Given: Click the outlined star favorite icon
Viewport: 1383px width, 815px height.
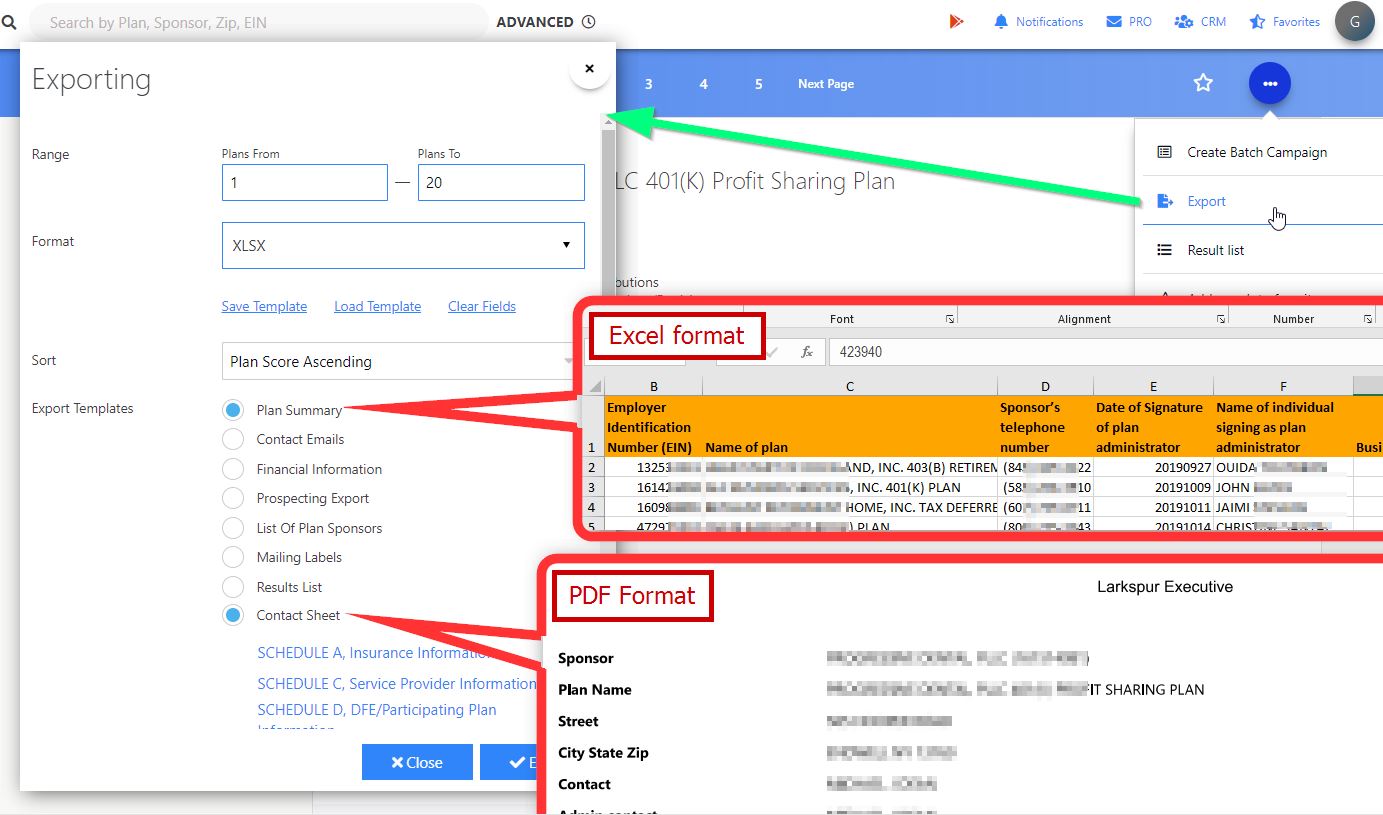Looking at the screenshot, I should pyautogui.click(x=1203, y=84).
